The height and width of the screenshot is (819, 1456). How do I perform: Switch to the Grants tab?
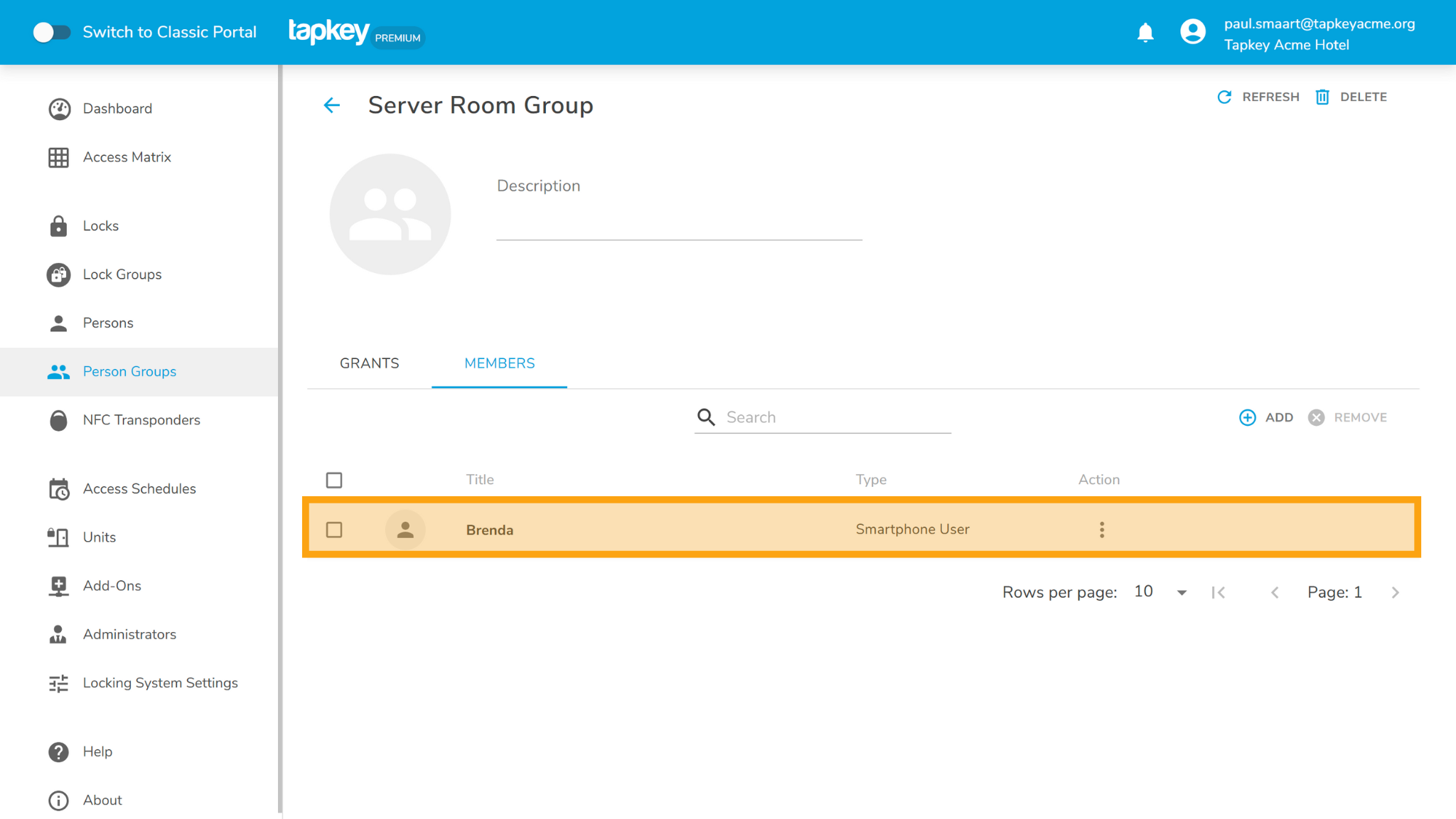[x=370, y=363]
